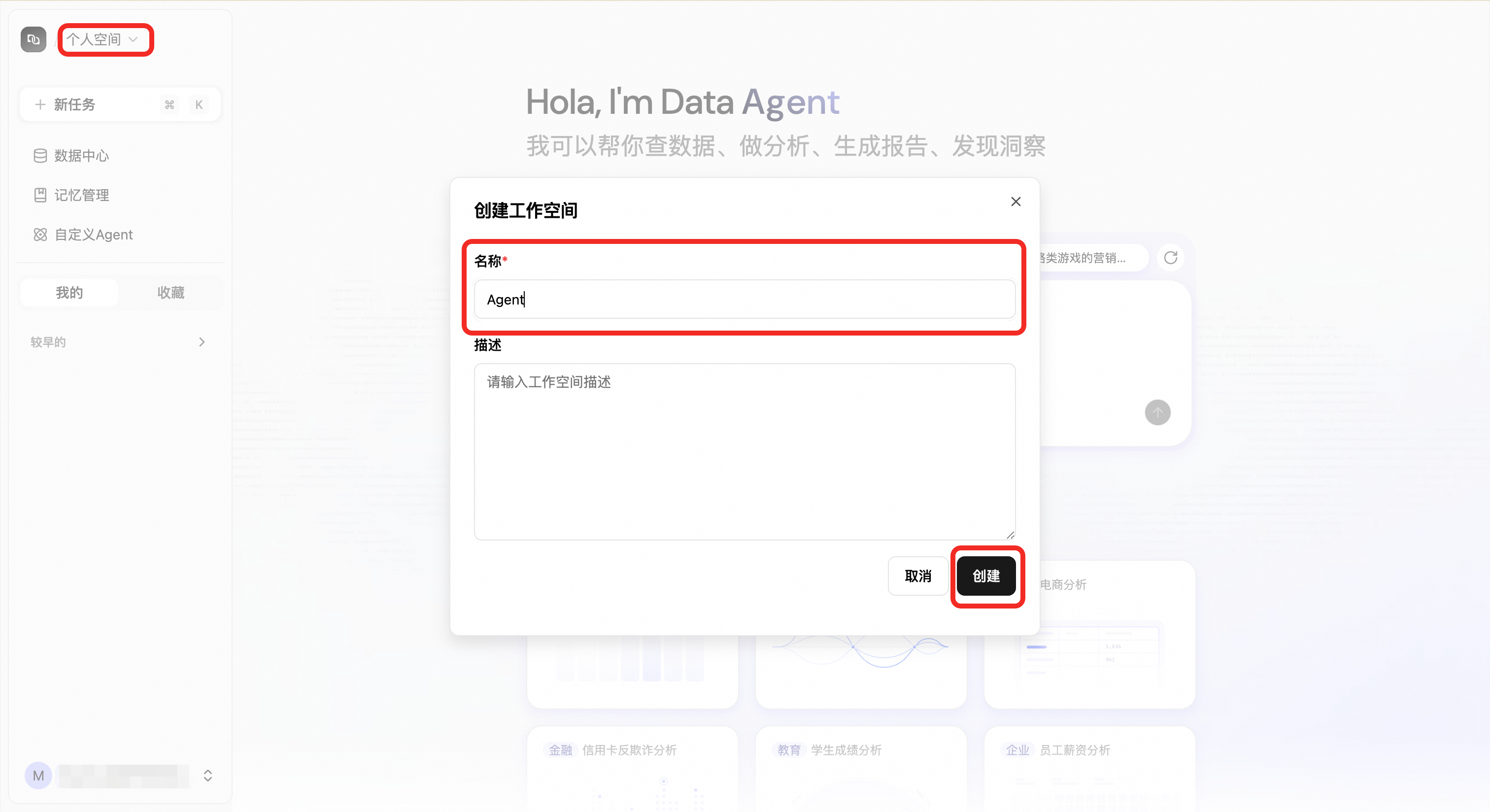Focus the 名称 input field

point(745,299)
